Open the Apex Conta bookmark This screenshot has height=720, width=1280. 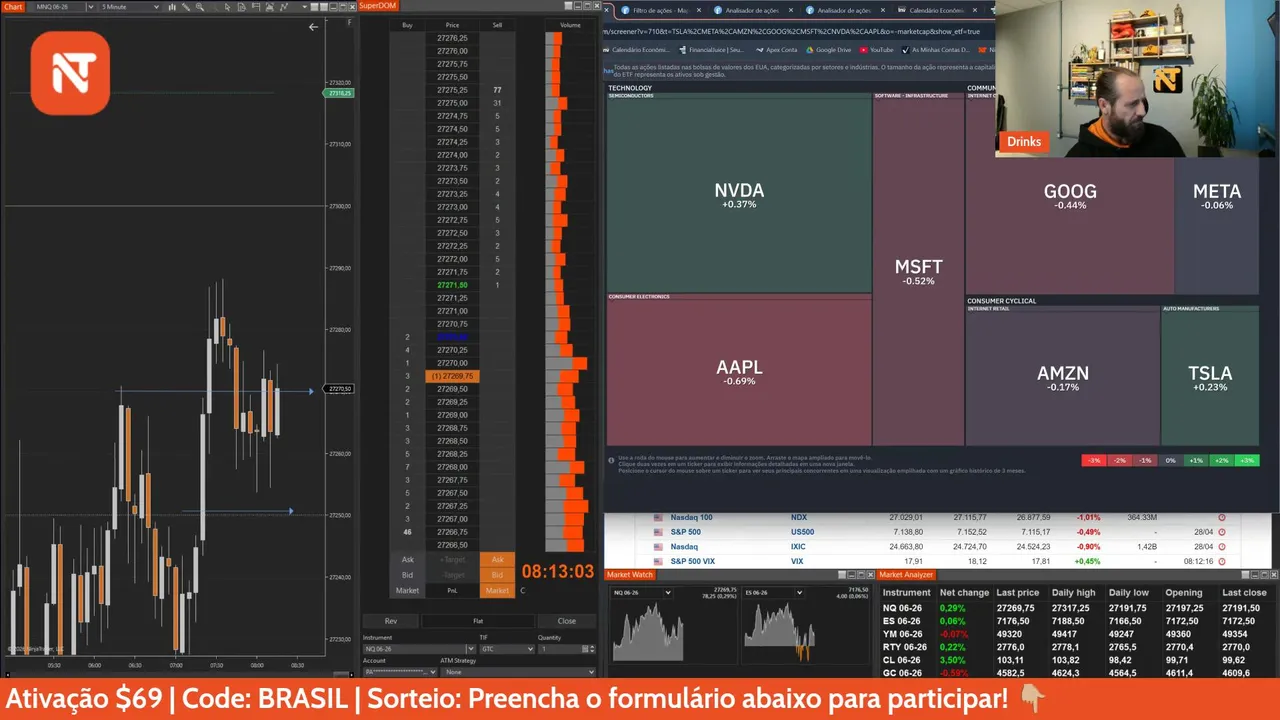coord(777,49)
